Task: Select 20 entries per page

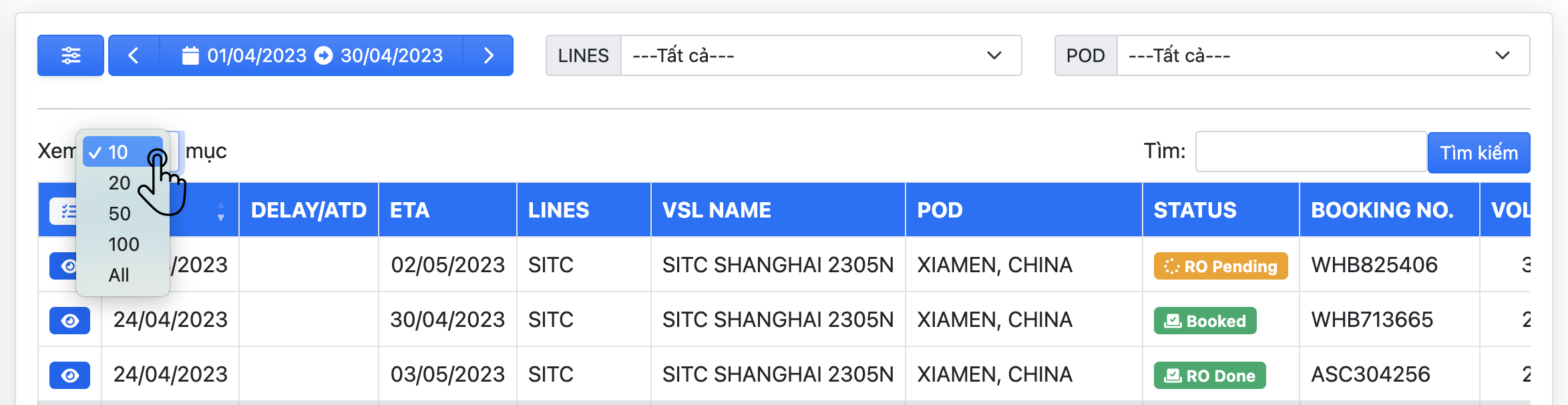Action: (120, 183)
